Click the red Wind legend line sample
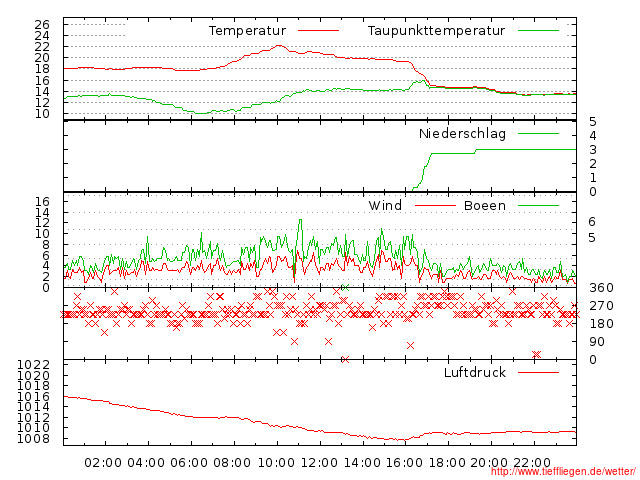 pos(435,205)
